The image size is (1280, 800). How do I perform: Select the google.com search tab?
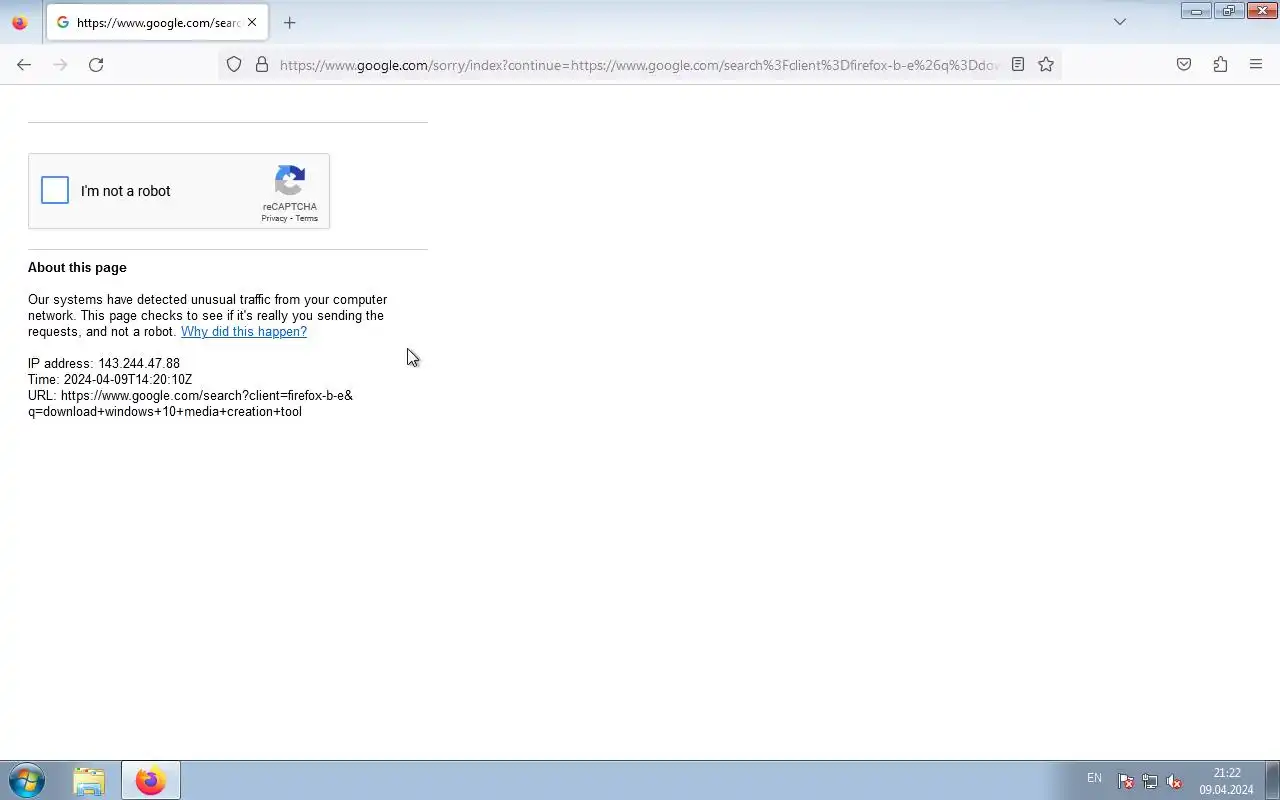pyautogui.click(x=157, y=22)
